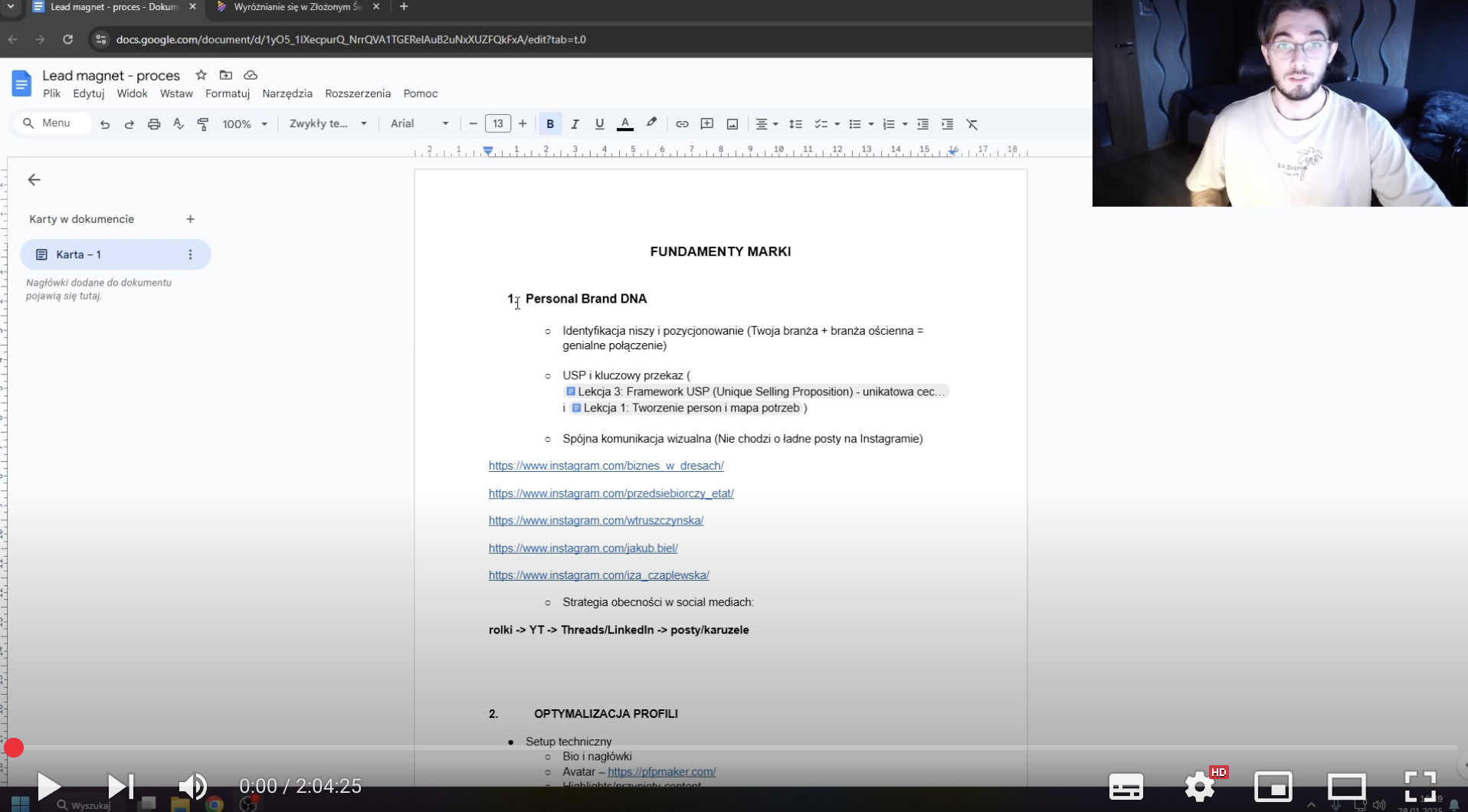Open the biznes_w_dresach Instagram link
Screen dimensions: 1468x812
click(606, 466)
